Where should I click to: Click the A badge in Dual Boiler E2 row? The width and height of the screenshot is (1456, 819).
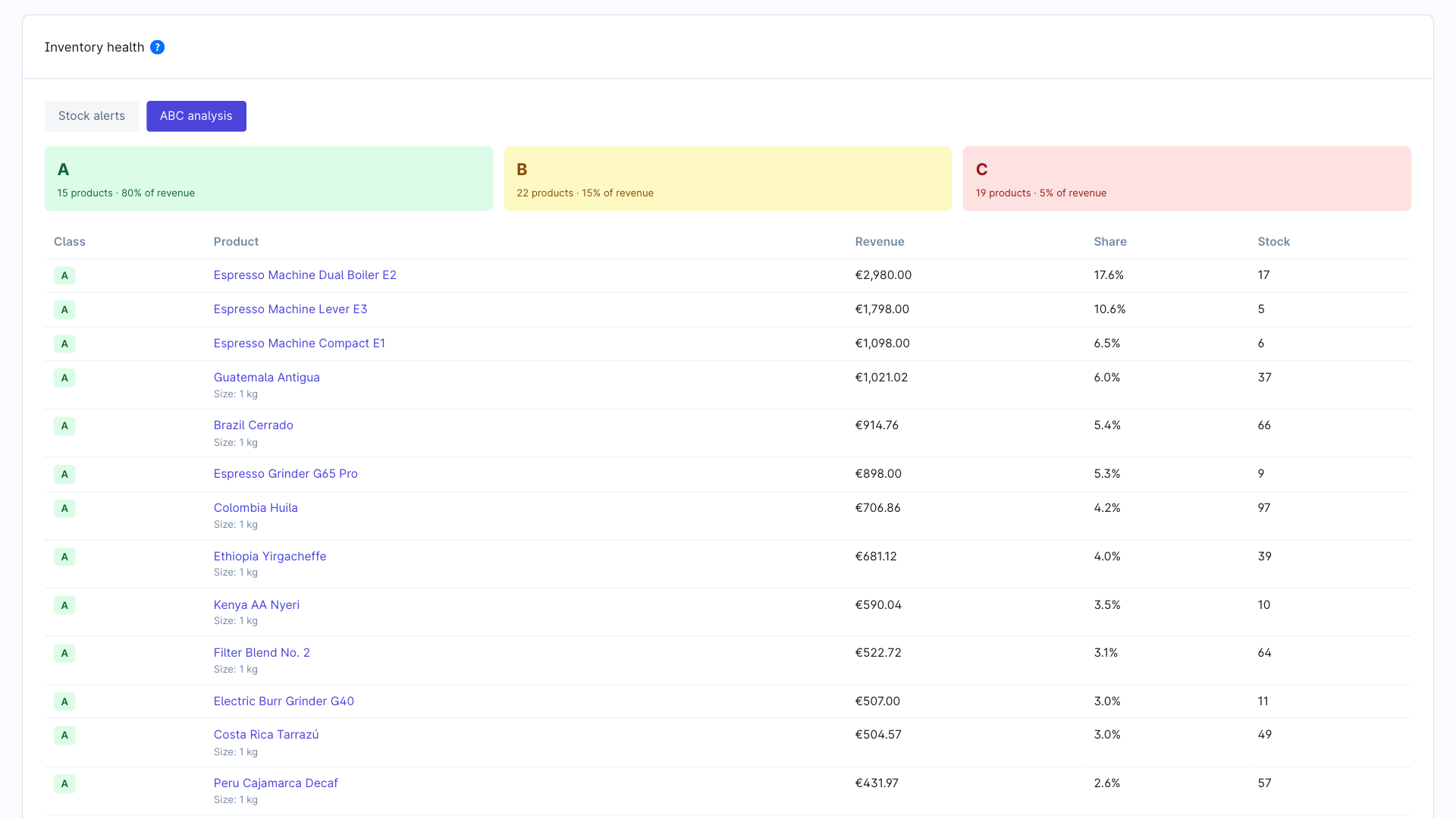64,276
